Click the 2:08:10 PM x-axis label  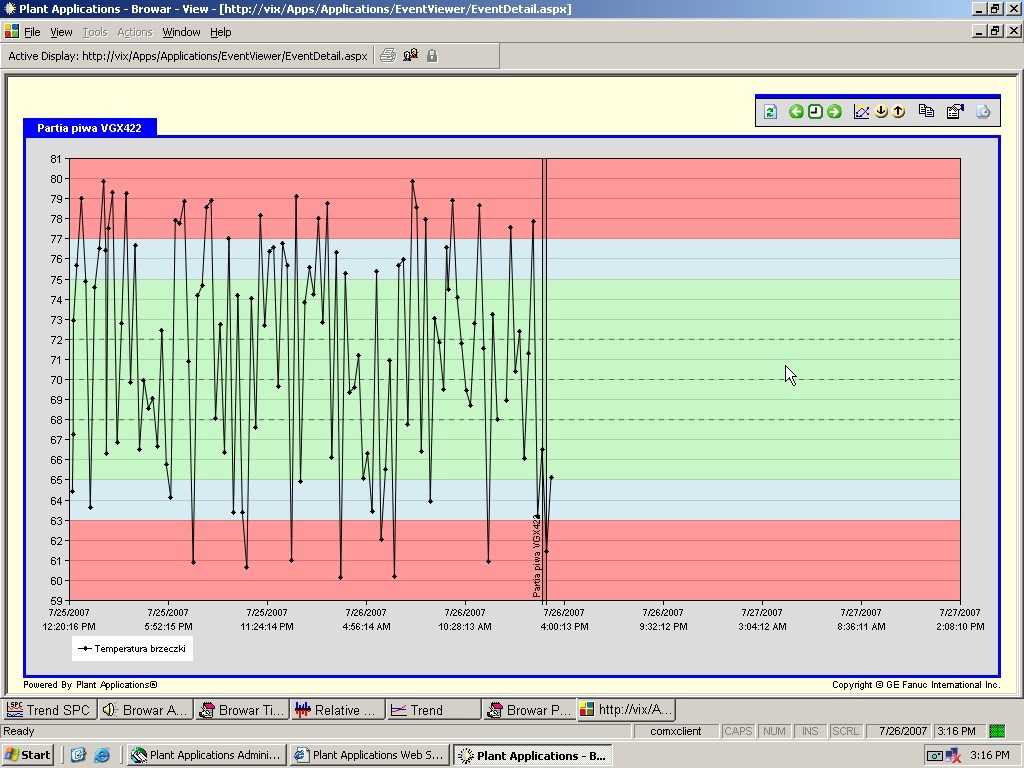coord(960,626)
